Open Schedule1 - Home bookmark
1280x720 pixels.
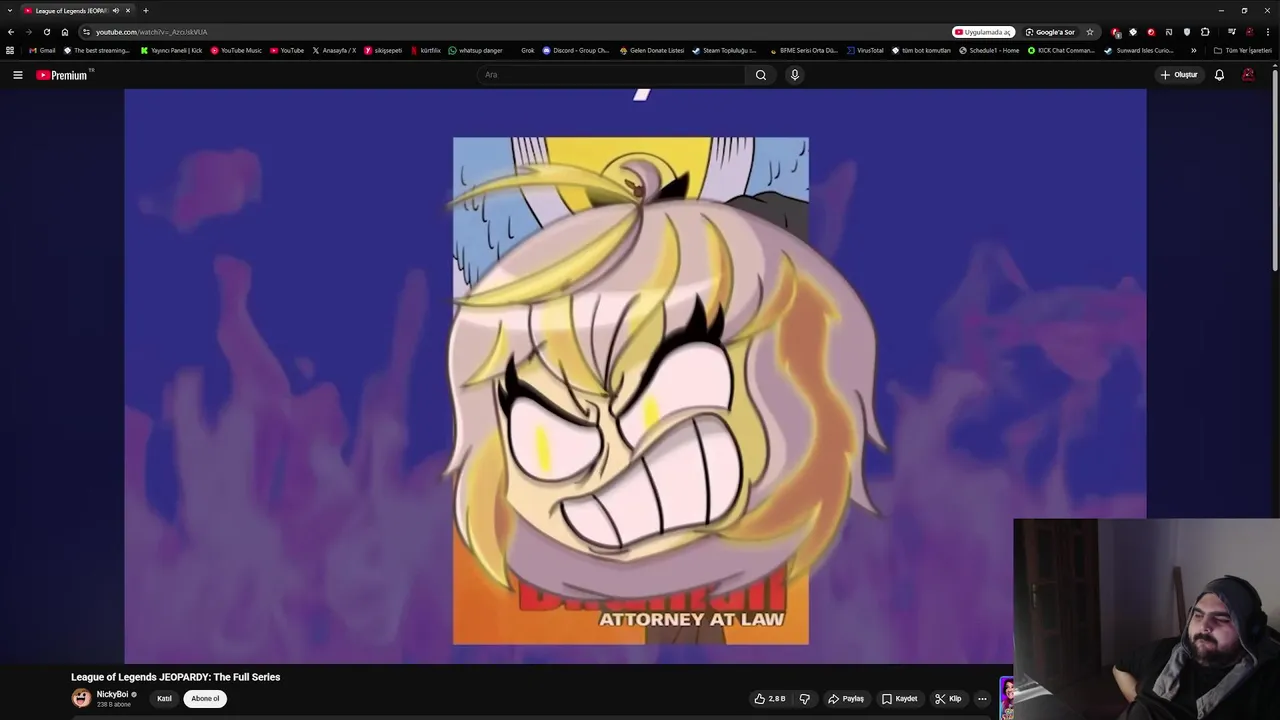[989, 50]
